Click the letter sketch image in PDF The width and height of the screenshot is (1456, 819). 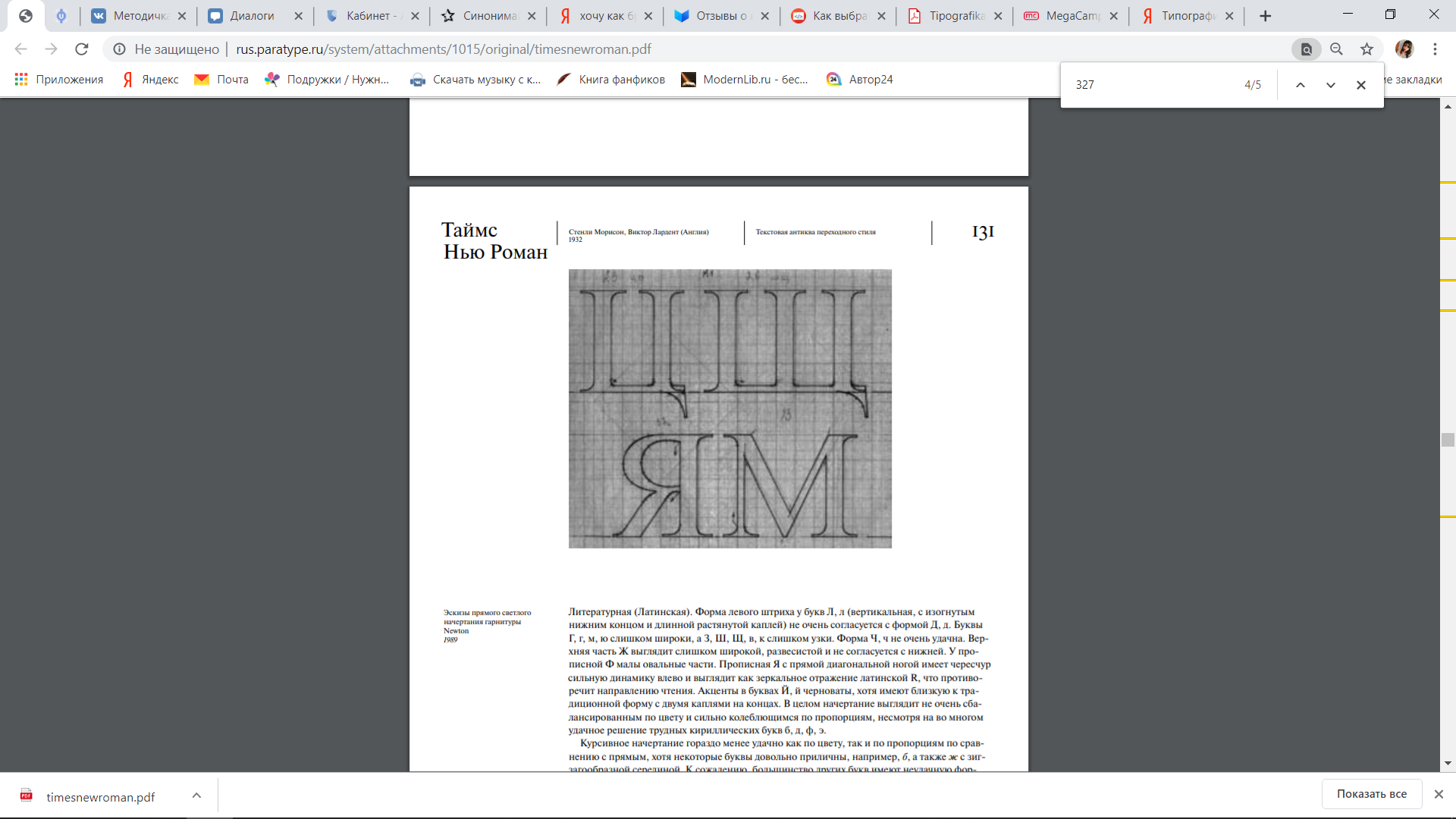click(730, 409)
